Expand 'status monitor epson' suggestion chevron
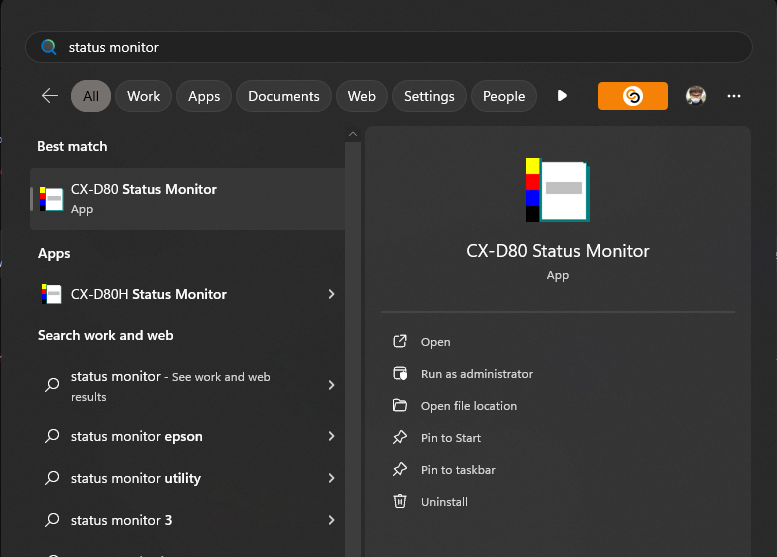777x557 pixels. point(332,436)
